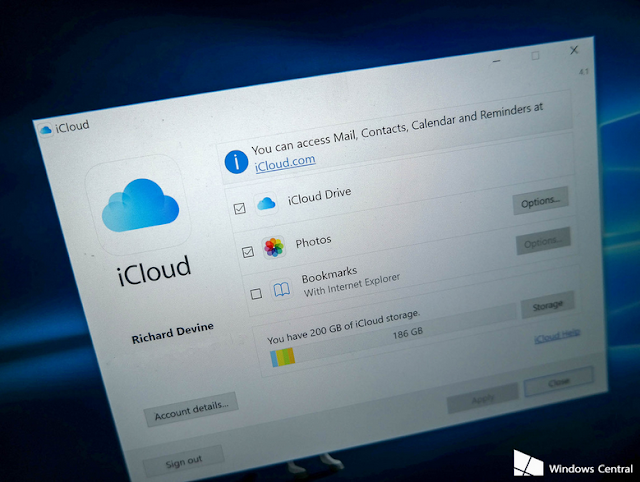Click the 'Bookmarks' label text
This screenshot has height=482, width=640.
click(329, 274)
